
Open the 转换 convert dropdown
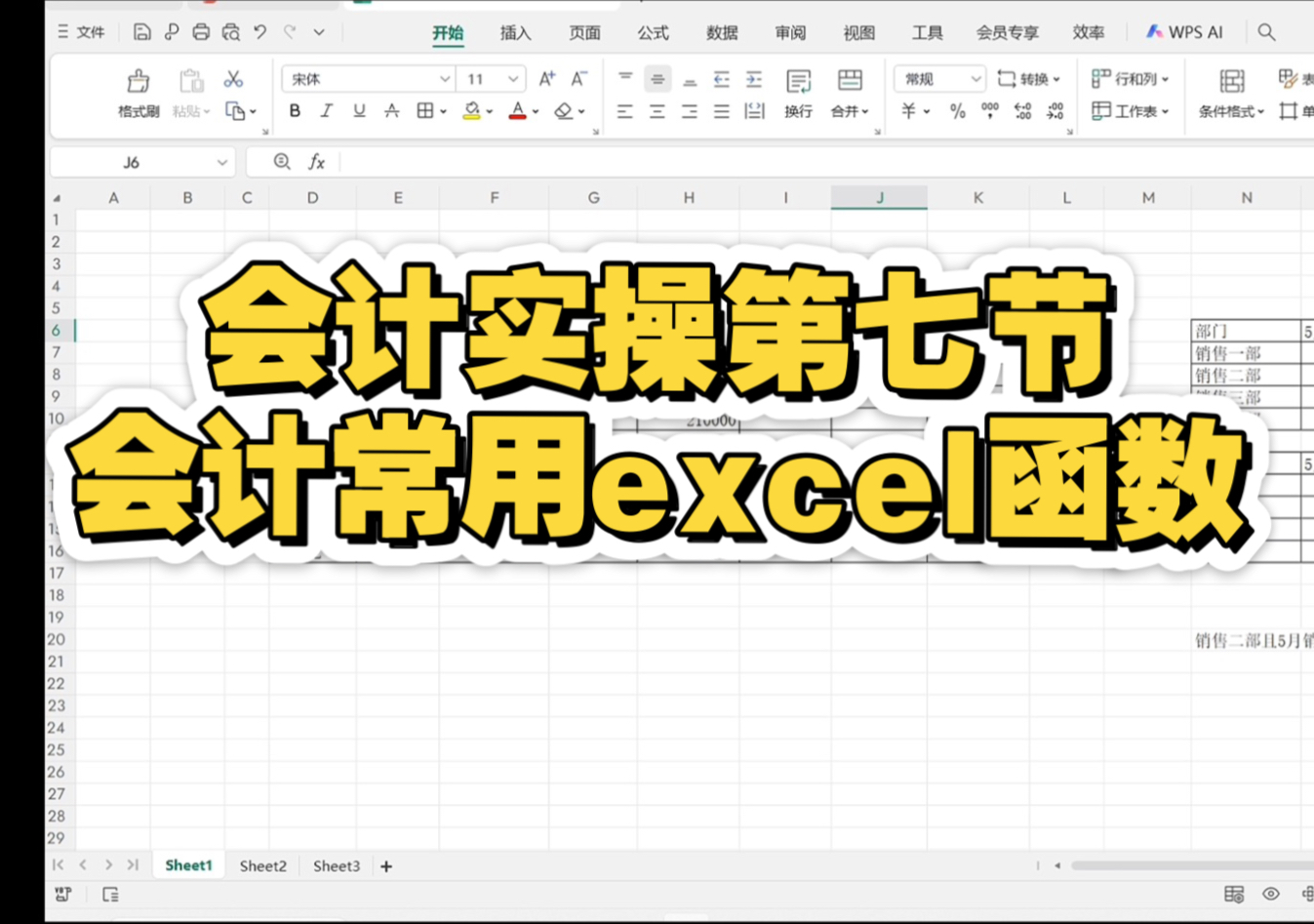[x=1029, y=79]
